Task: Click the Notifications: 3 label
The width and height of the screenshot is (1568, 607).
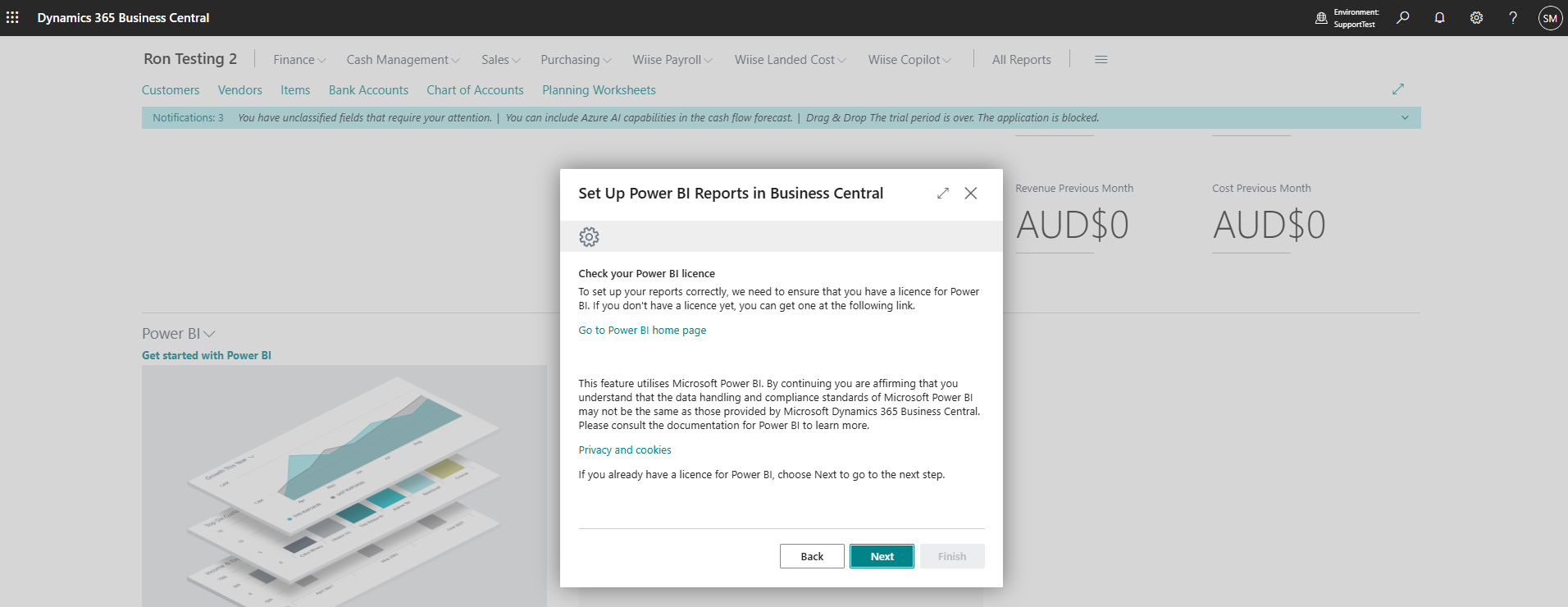Action: (x=188, y=118)
